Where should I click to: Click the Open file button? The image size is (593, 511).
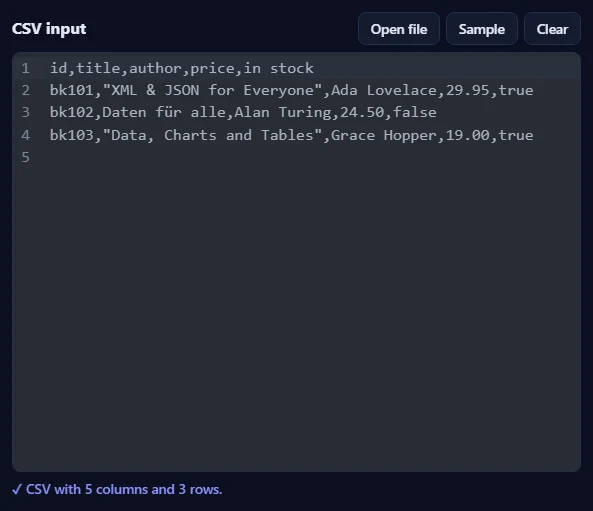[399, 29]
